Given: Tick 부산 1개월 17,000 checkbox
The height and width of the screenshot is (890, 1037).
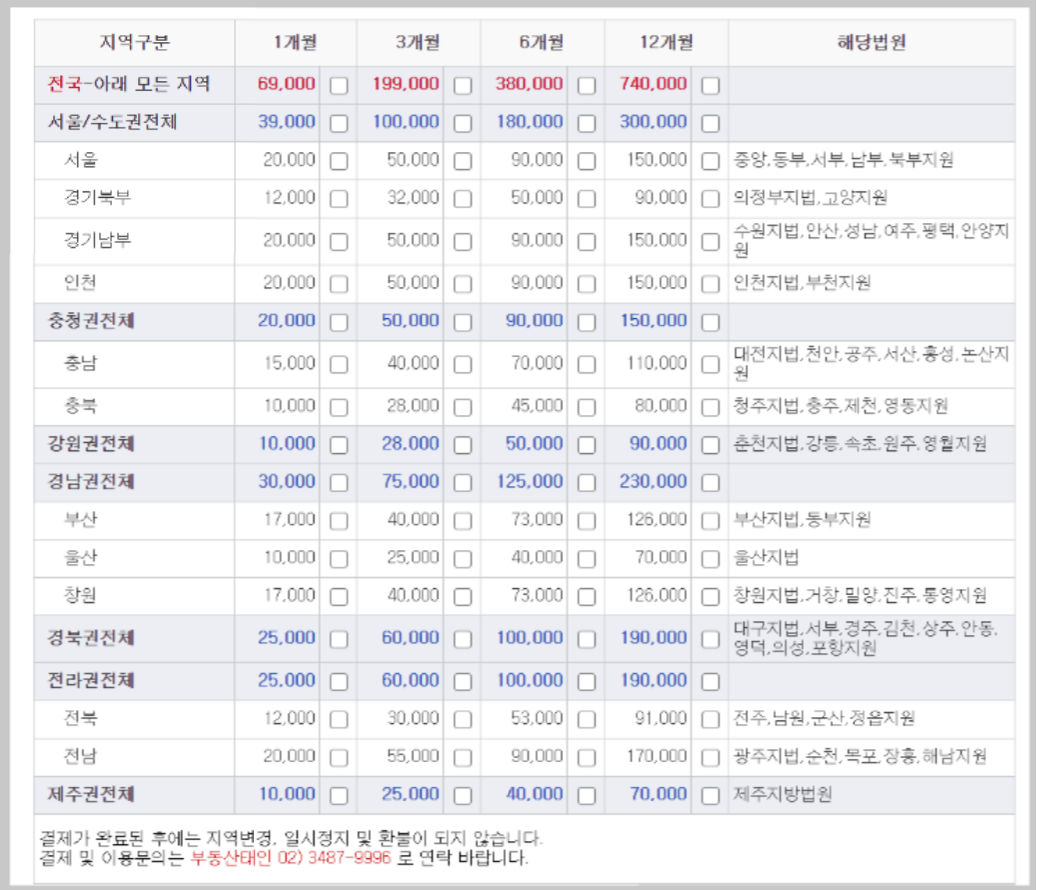Looking at the screenshot, I should [x=339, y=521].
